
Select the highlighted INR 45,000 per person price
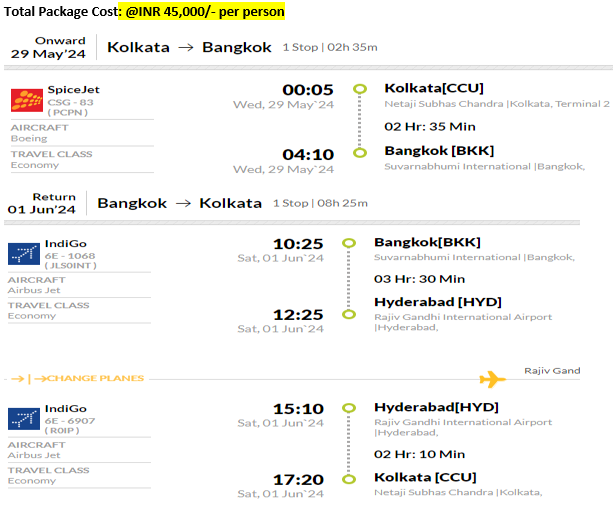[x=202, y=11]
